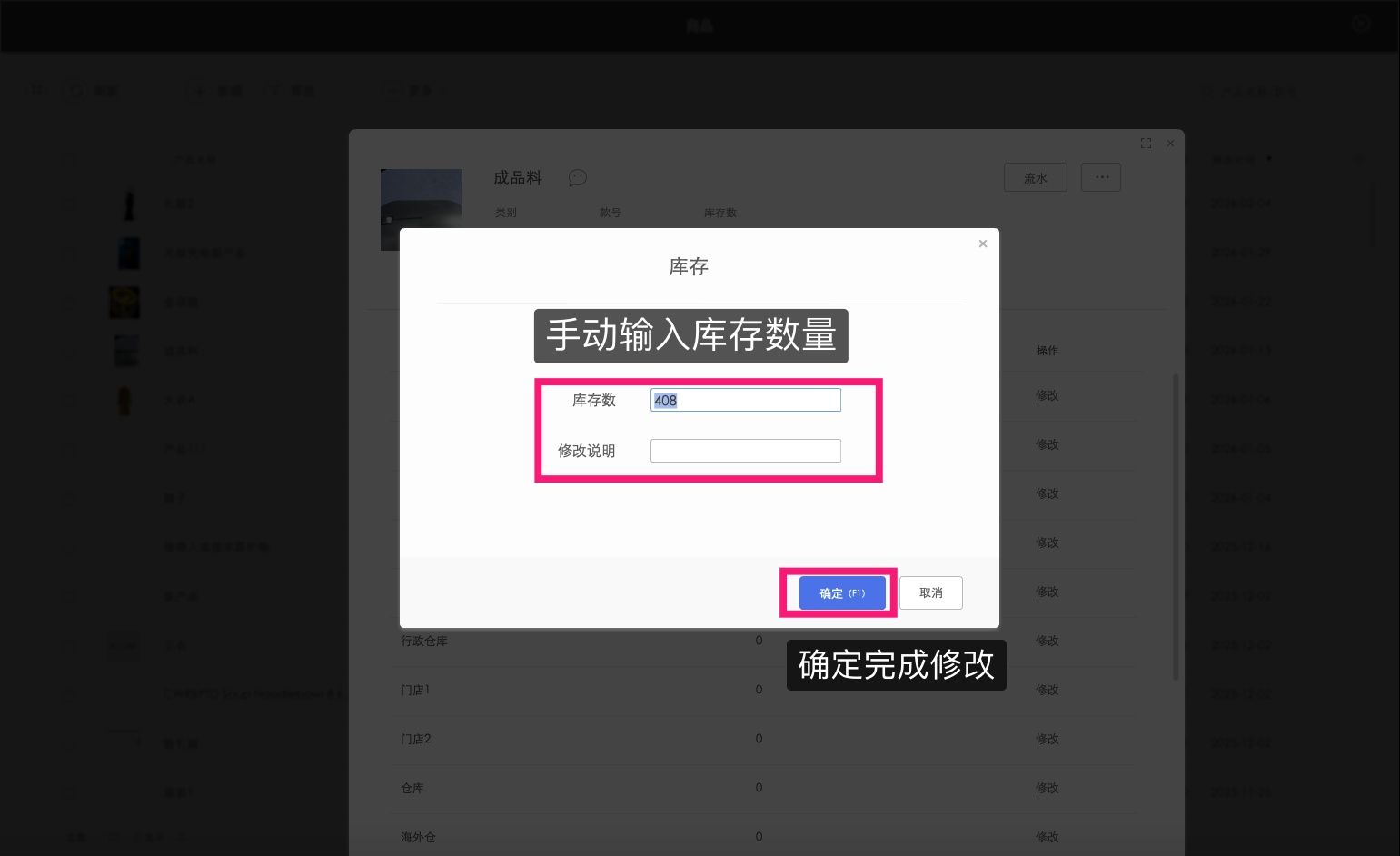1400x856 pixels.
Task: Click the "..." more actions icon in the dialog
Action: coord(1100,177)
